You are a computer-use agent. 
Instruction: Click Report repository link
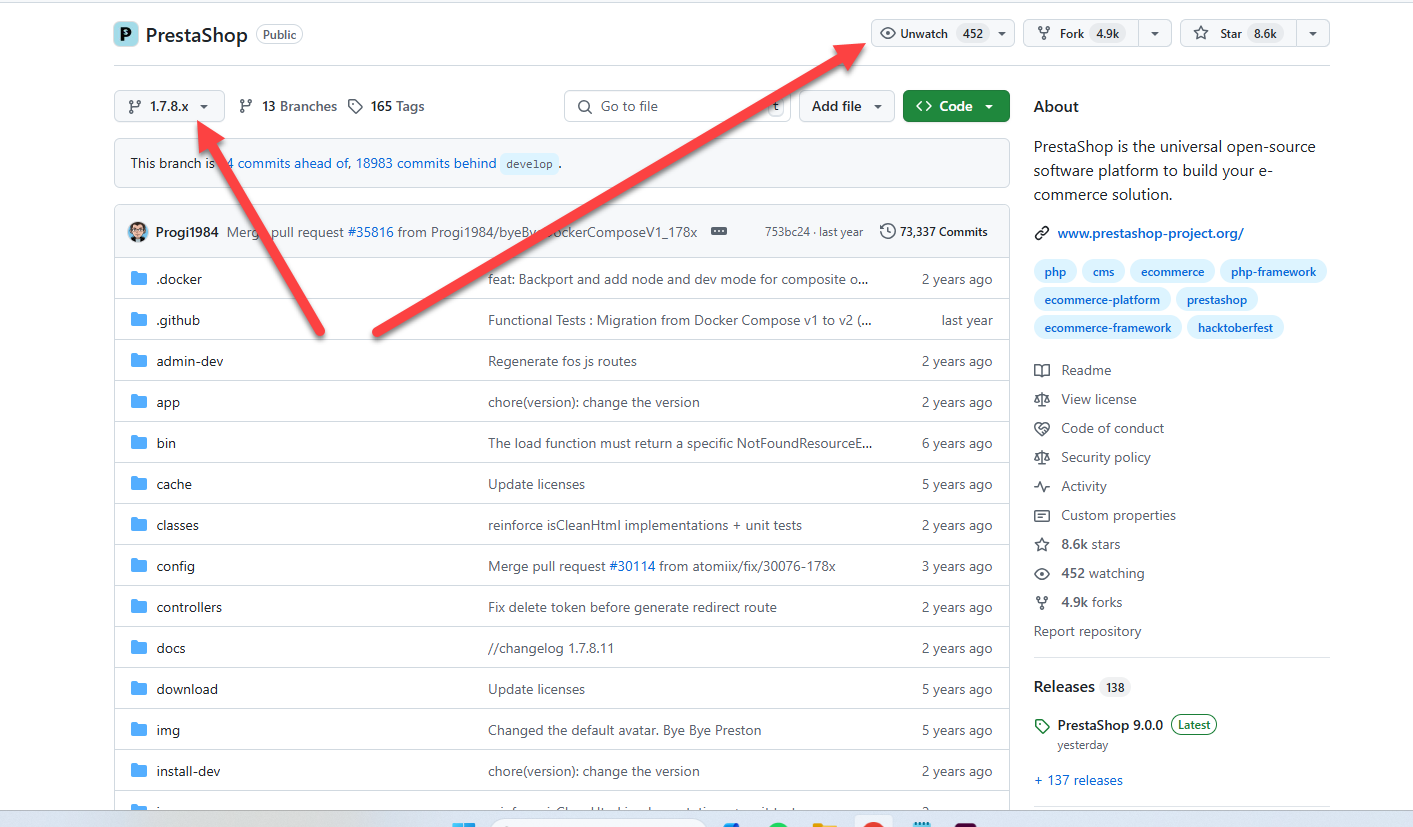click(1087, 631)
